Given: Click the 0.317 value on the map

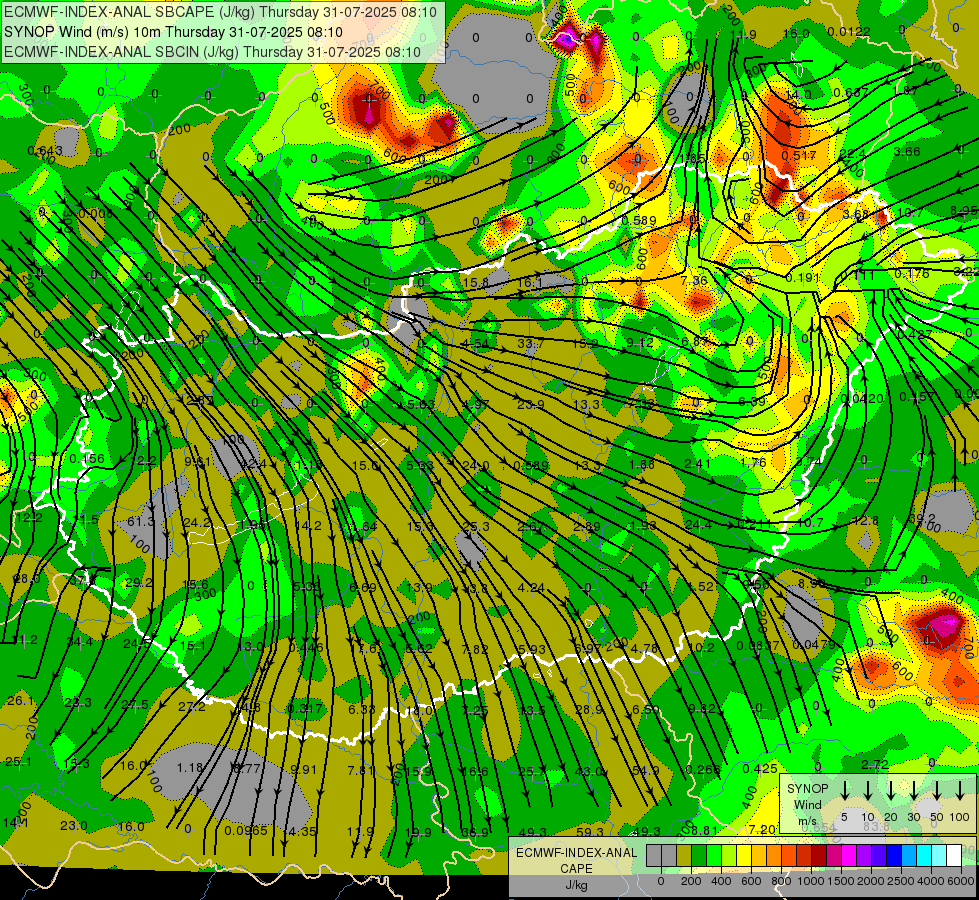Looking at the screenshot, I should click(305, 708).
